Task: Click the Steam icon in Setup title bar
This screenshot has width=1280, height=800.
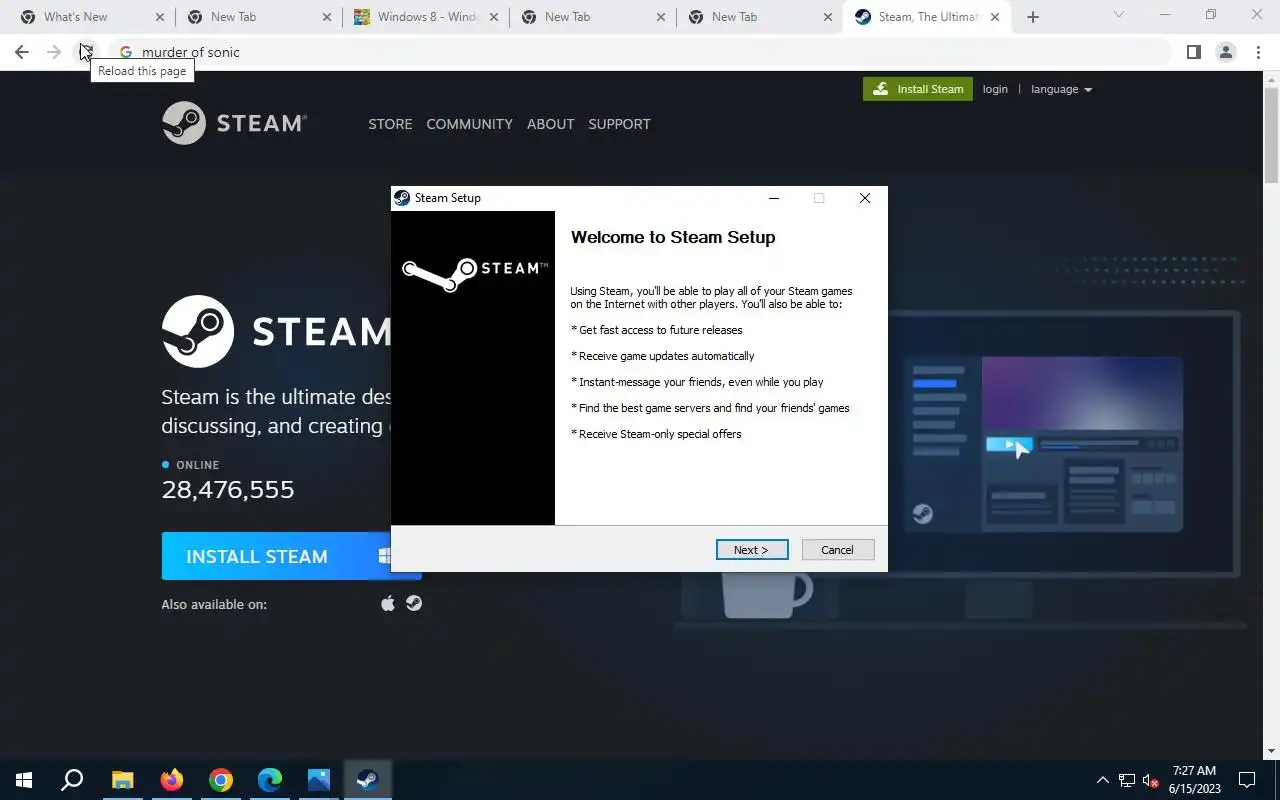Action: tap(402, 198)
